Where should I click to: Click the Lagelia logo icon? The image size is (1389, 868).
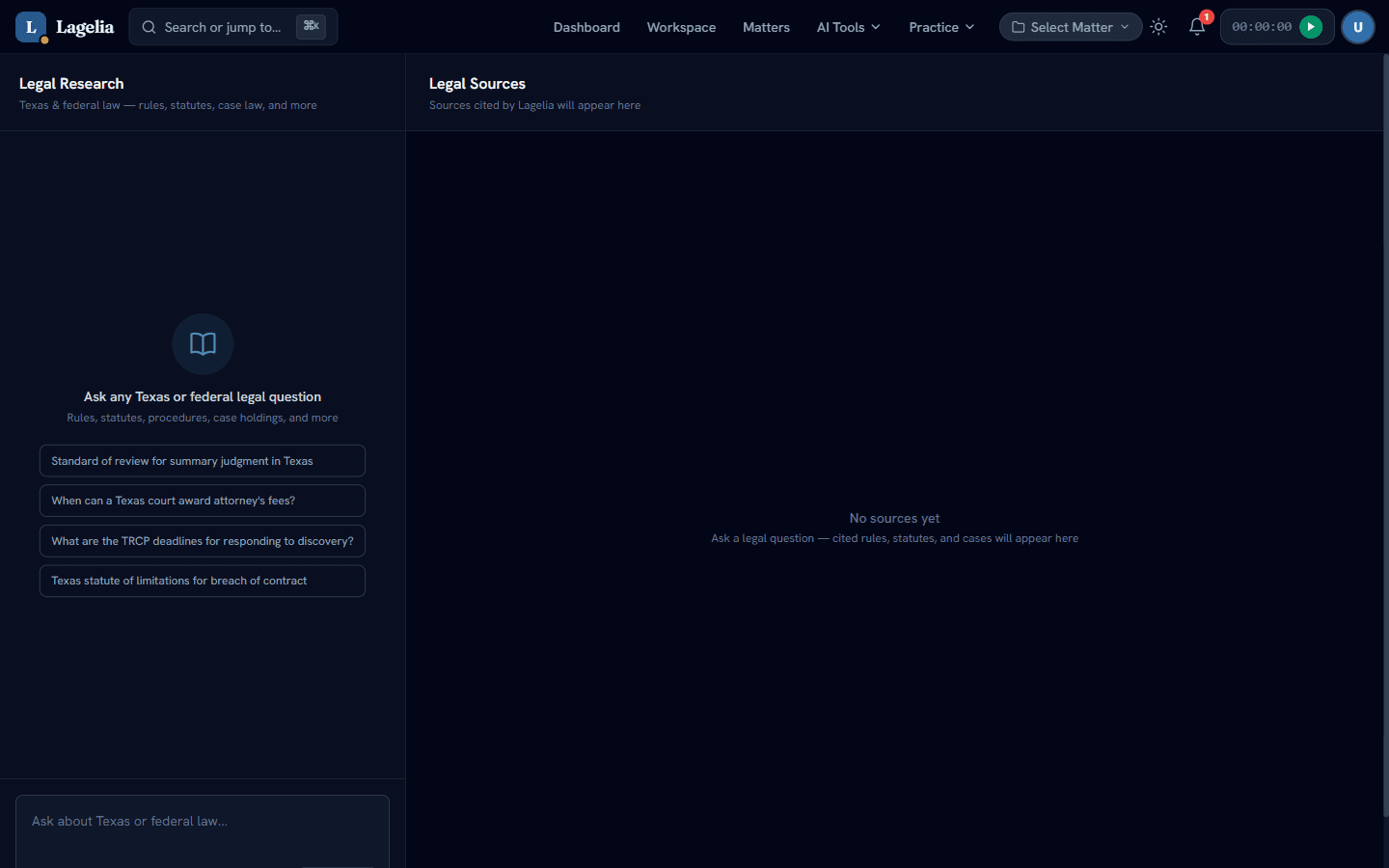(31, 27)
